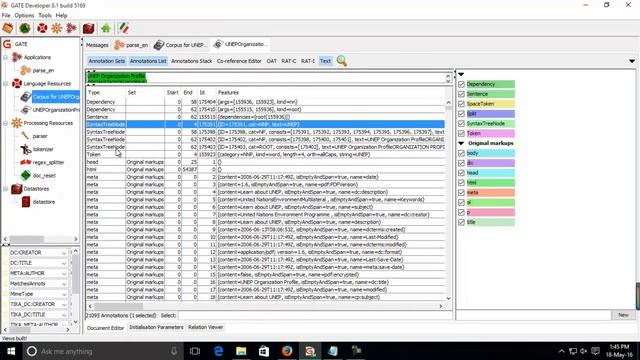Click the load ANNIE green toolbar icon
Image resolution: width=640 pixels, height=360 pixels.
tap(25, 28)
